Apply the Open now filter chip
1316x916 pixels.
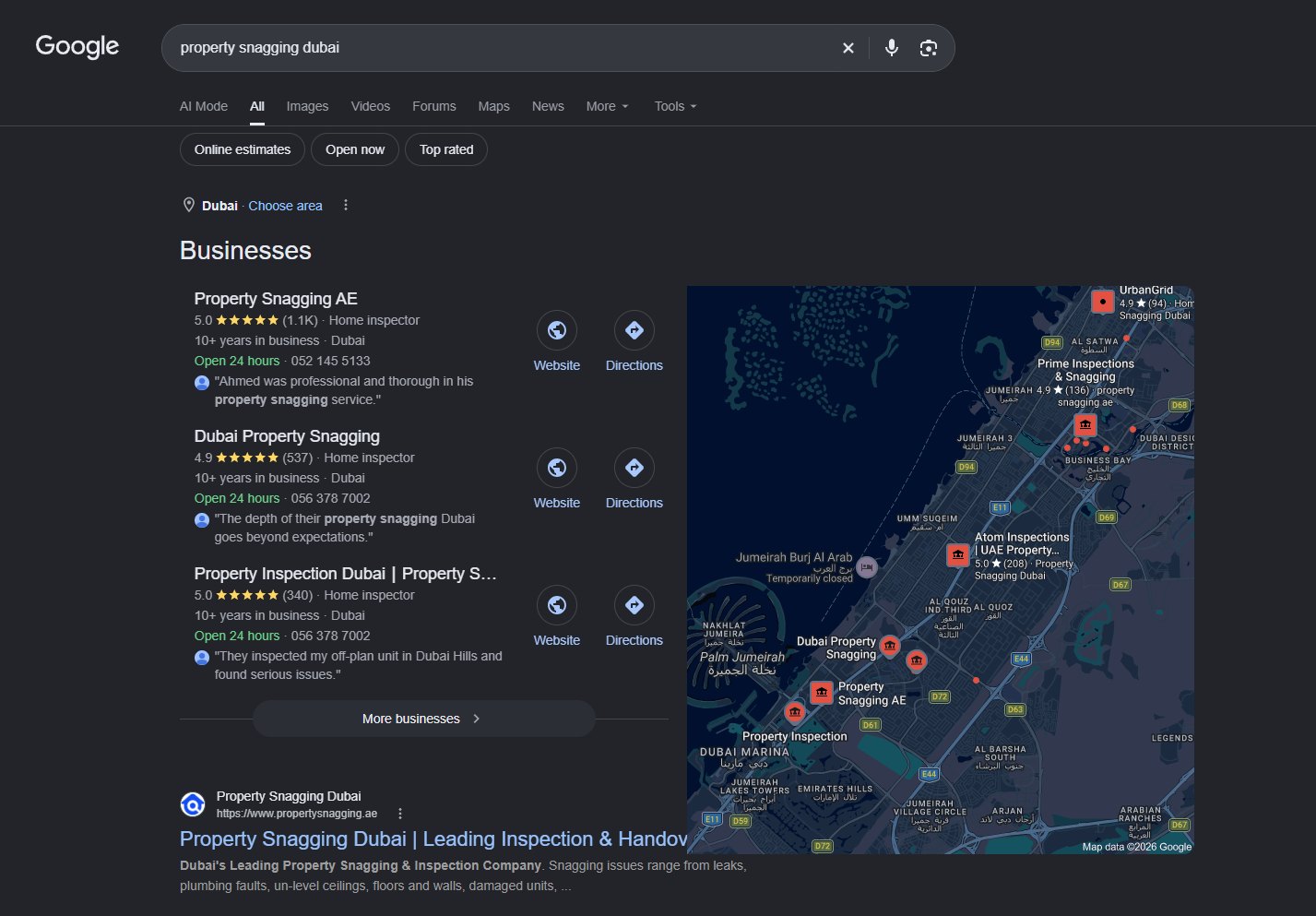tap(355, 149)
